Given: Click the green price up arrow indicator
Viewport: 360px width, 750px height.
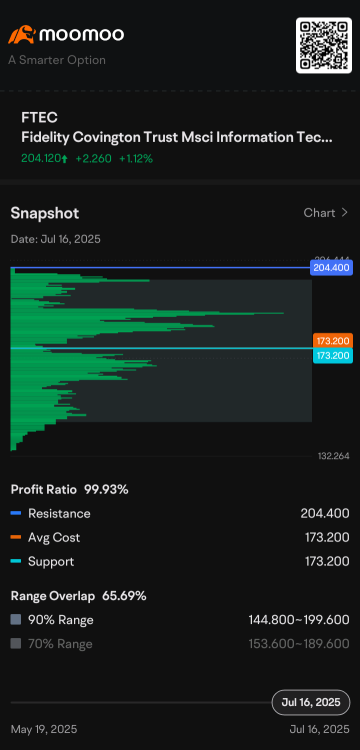Looking at the screenshot, I should pyautogui.click(x=64, y=159).
